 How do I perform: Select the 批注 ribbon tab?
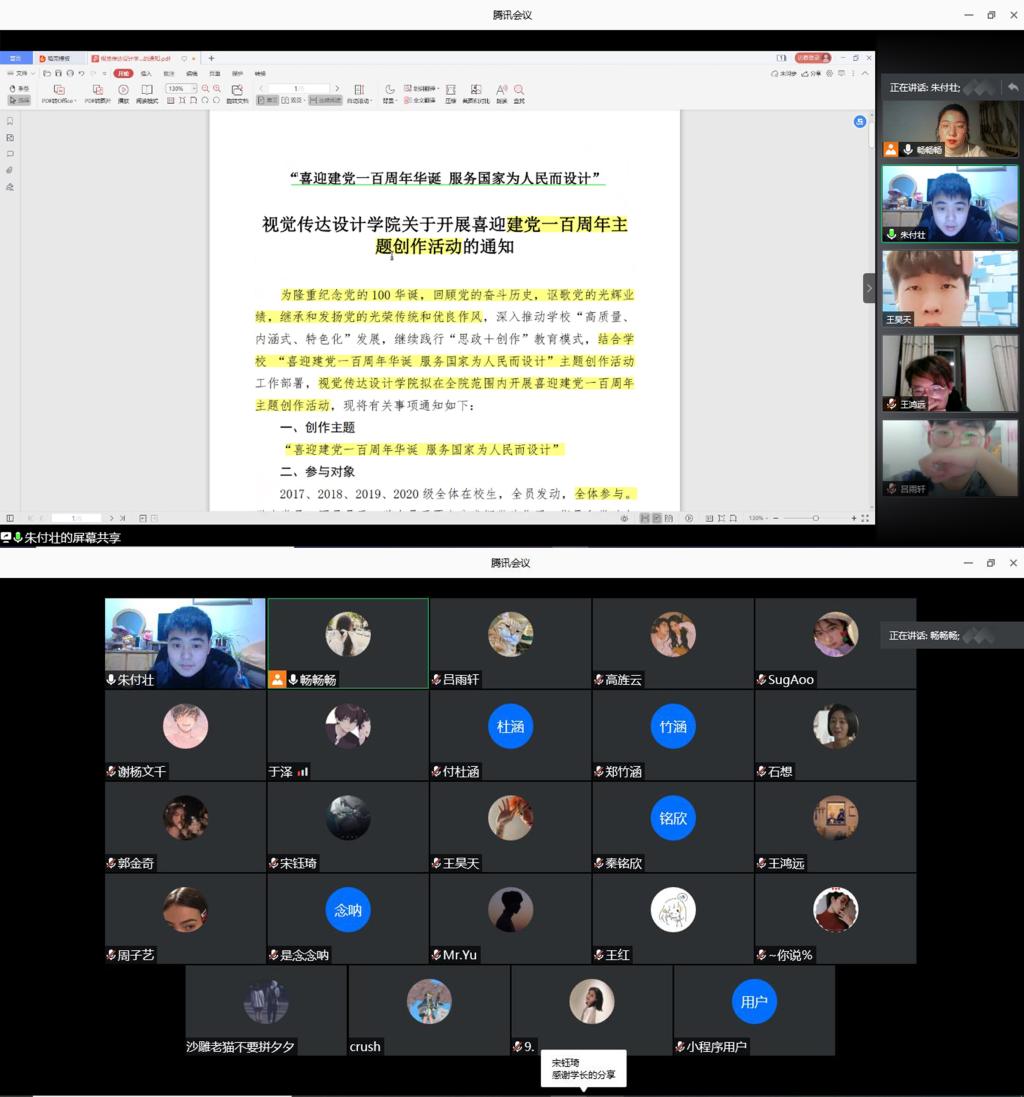169,73
